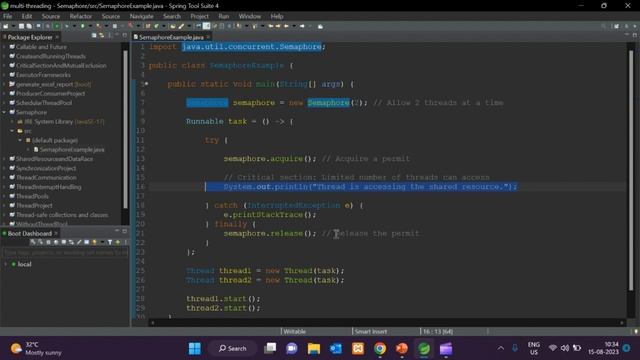This screenshot has height=360, width=640.
Task: Open the volume control in the system tray
Action: (x=565, y=348)
